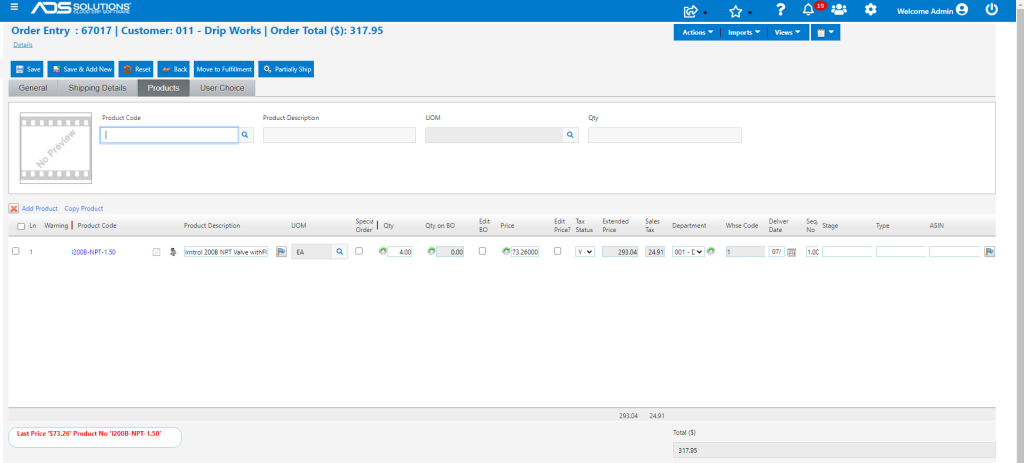Click the flag icon after product description
This screenshot has width=1024, height=463.
[281, 251]
